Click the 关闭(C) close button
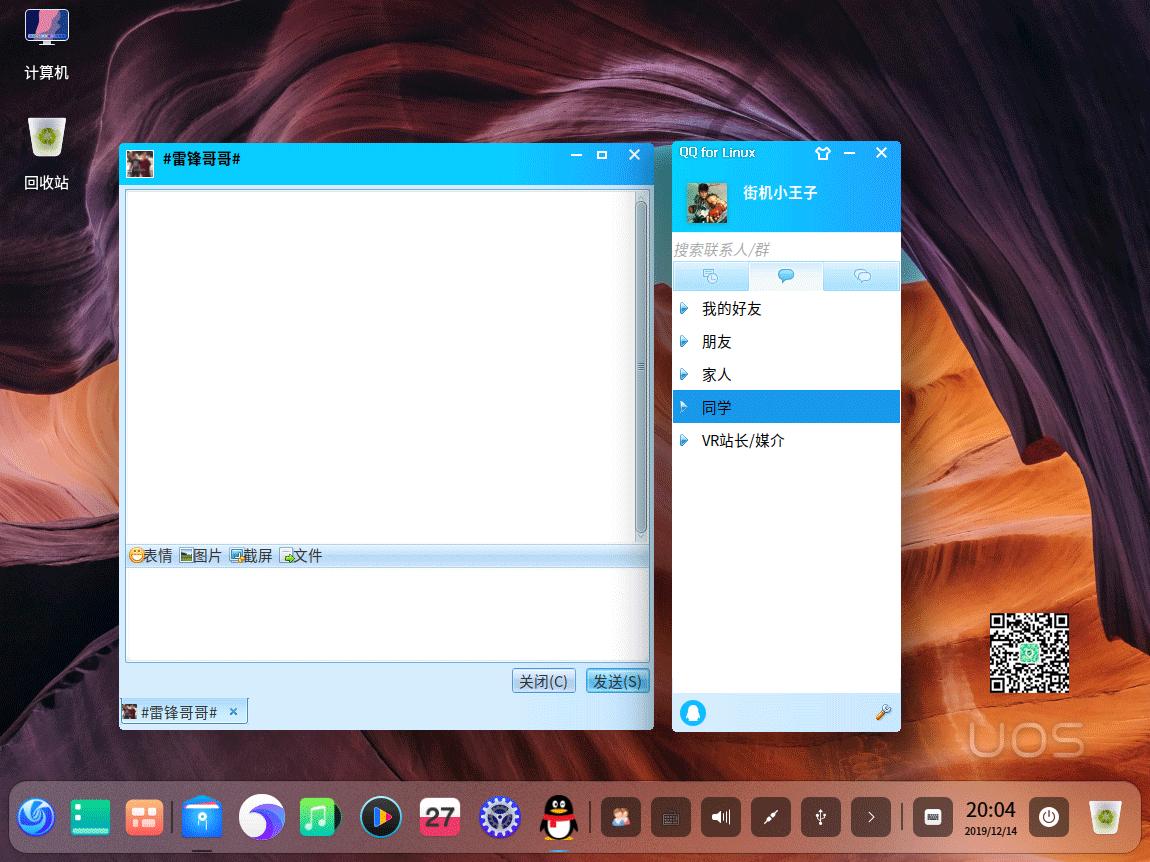 pyautogui.click(x=543, y=681)
